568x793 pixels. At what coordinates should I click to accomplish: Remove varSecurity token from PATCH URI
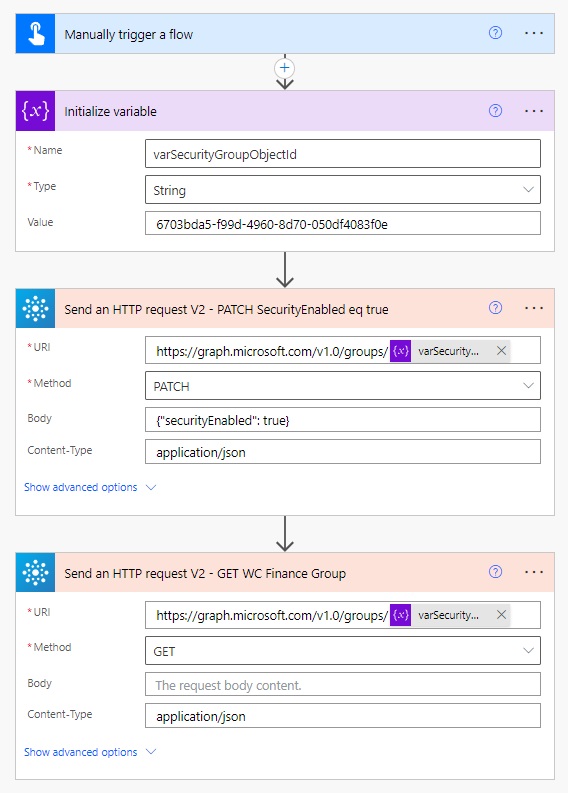coord(501,350)
